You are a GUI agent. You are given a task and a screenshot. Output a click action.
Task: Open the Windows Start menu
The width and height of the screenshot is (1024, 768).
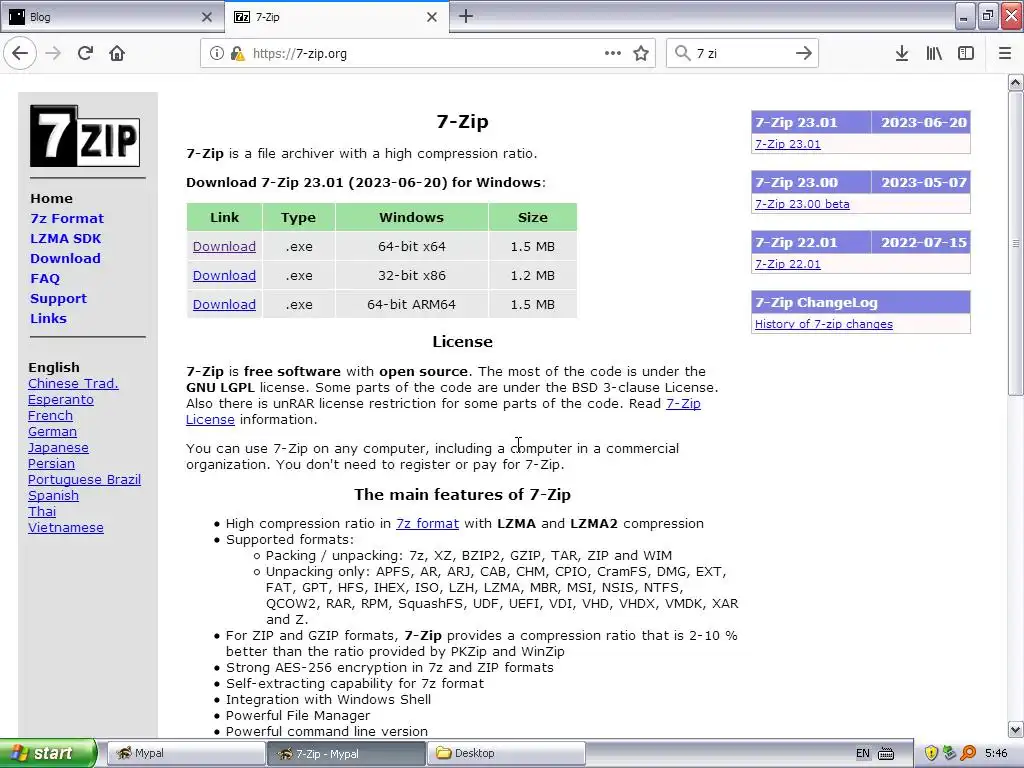coord(48,753)
